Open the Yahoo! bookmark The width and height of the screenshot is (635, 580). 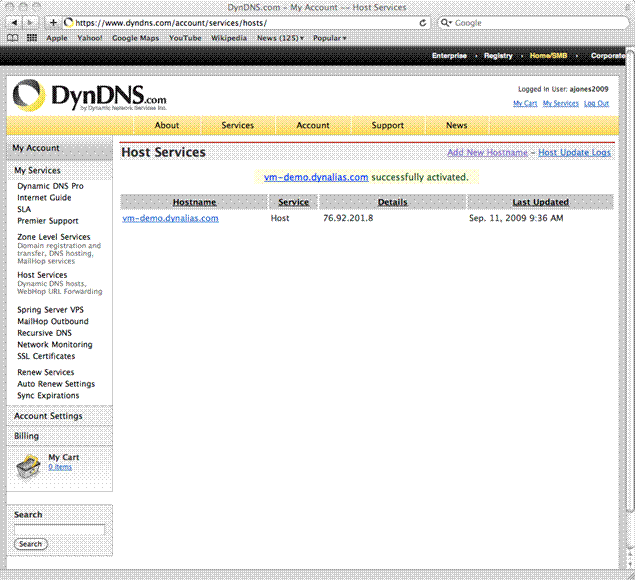[x=90, y=38]
